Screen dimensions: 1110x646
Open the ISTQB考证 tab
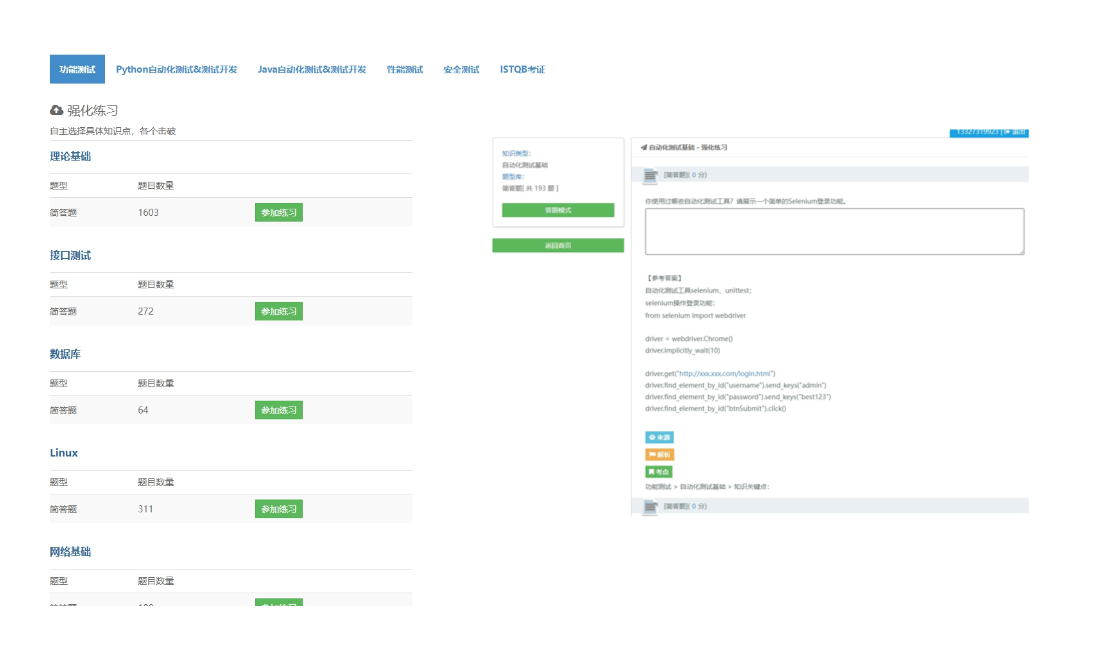point(522,70)
